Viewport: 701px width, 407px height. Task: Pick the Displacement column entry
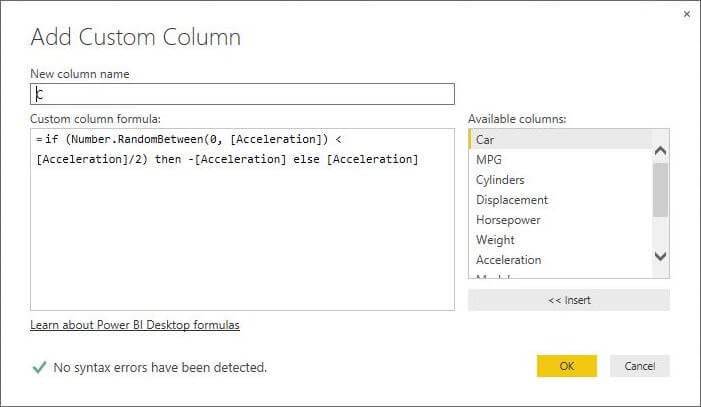pyautogui.click(x=512, y=199)
